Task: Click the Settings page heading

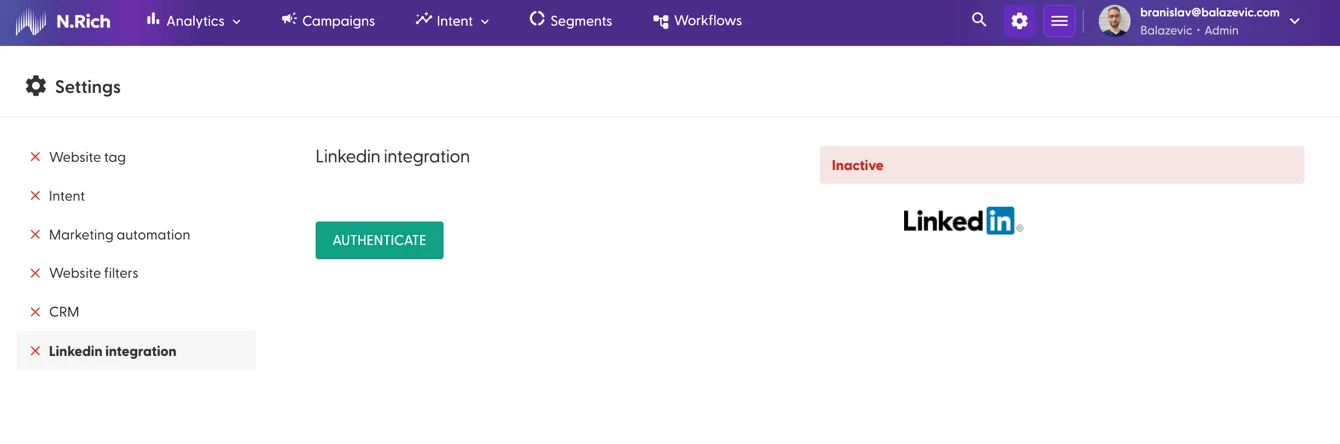Action: pyautogui.click(x=88, y=87)
